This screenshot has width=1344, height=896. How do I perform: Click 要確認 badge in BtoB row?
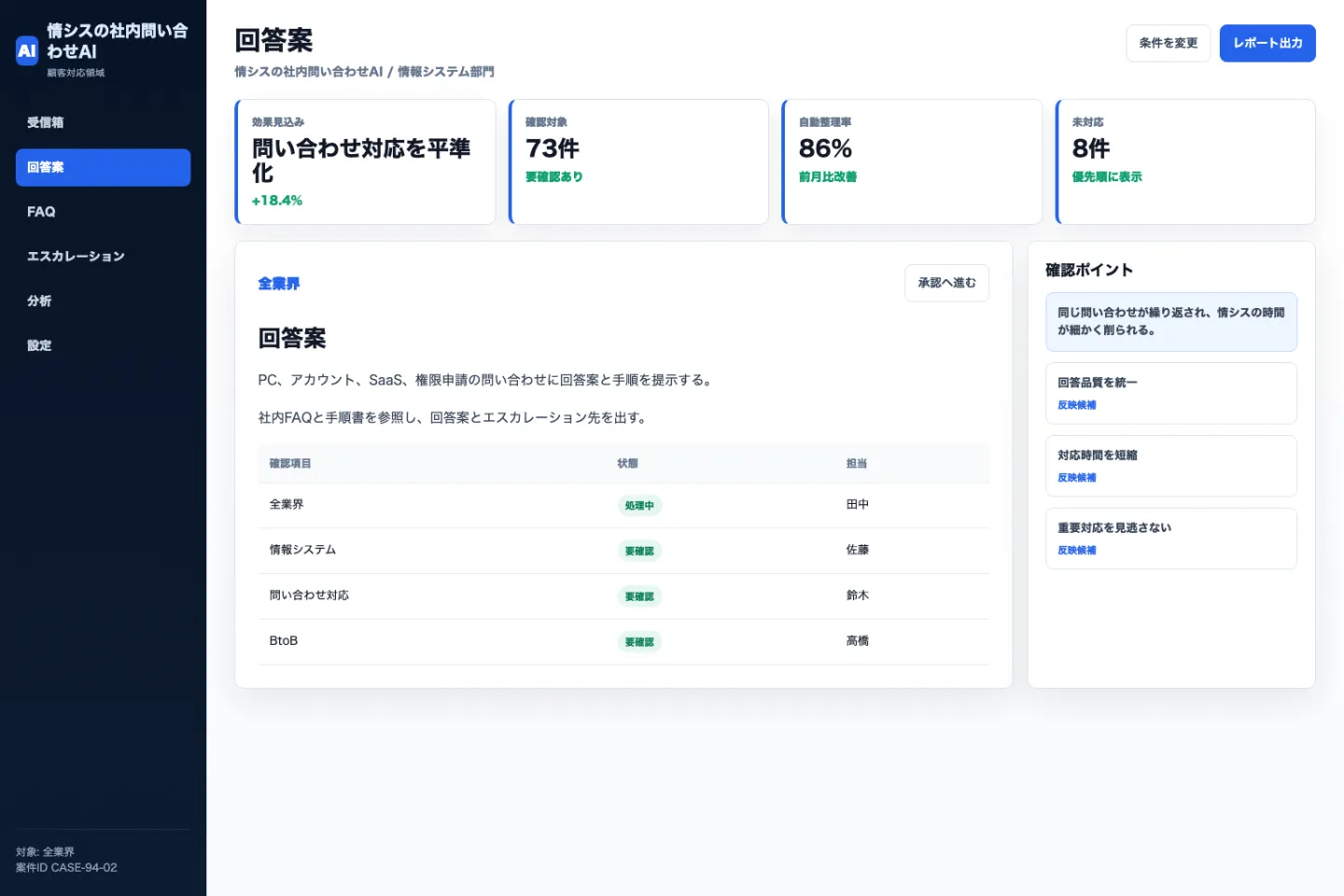tap(639, 642)
